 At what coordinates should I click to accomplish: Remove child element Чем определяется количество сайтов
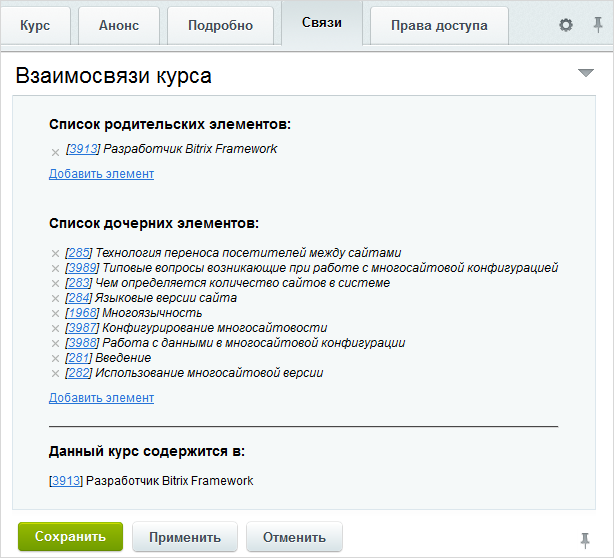point(55,284)
